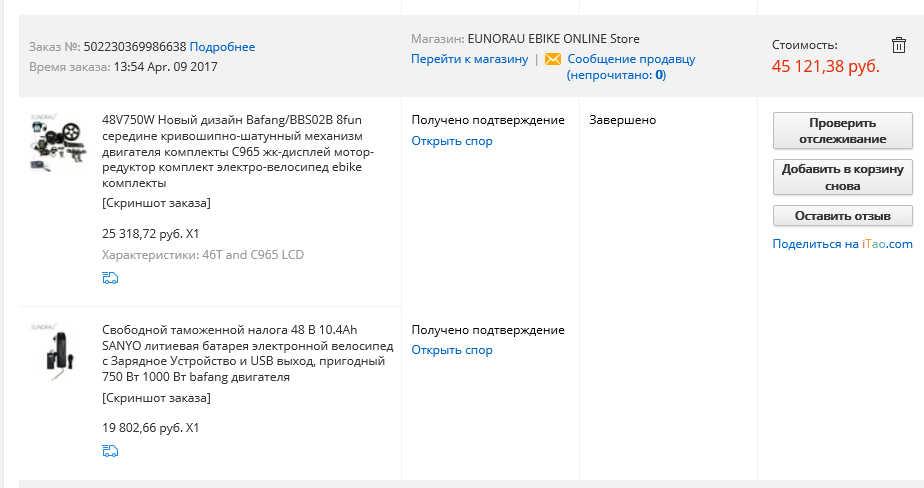924x488 pixels.
Task: Go to store via Перейти к магазину
Action: 469,59
